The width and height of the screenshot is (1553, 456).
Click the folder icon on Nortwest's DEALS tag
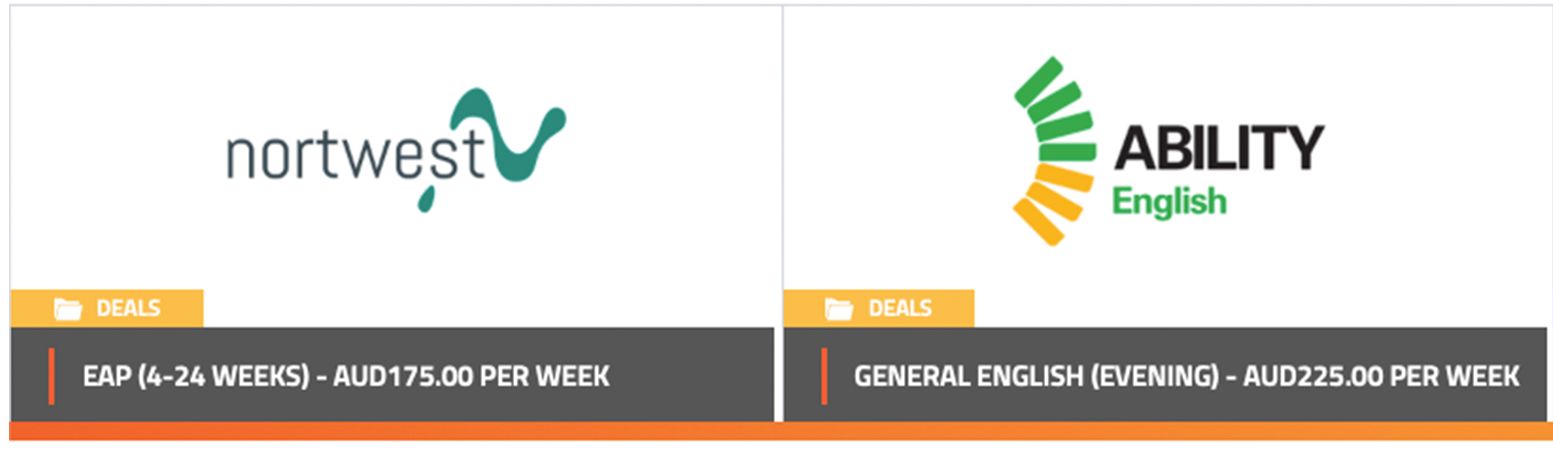pyautogui.click(x=67, y=309)
